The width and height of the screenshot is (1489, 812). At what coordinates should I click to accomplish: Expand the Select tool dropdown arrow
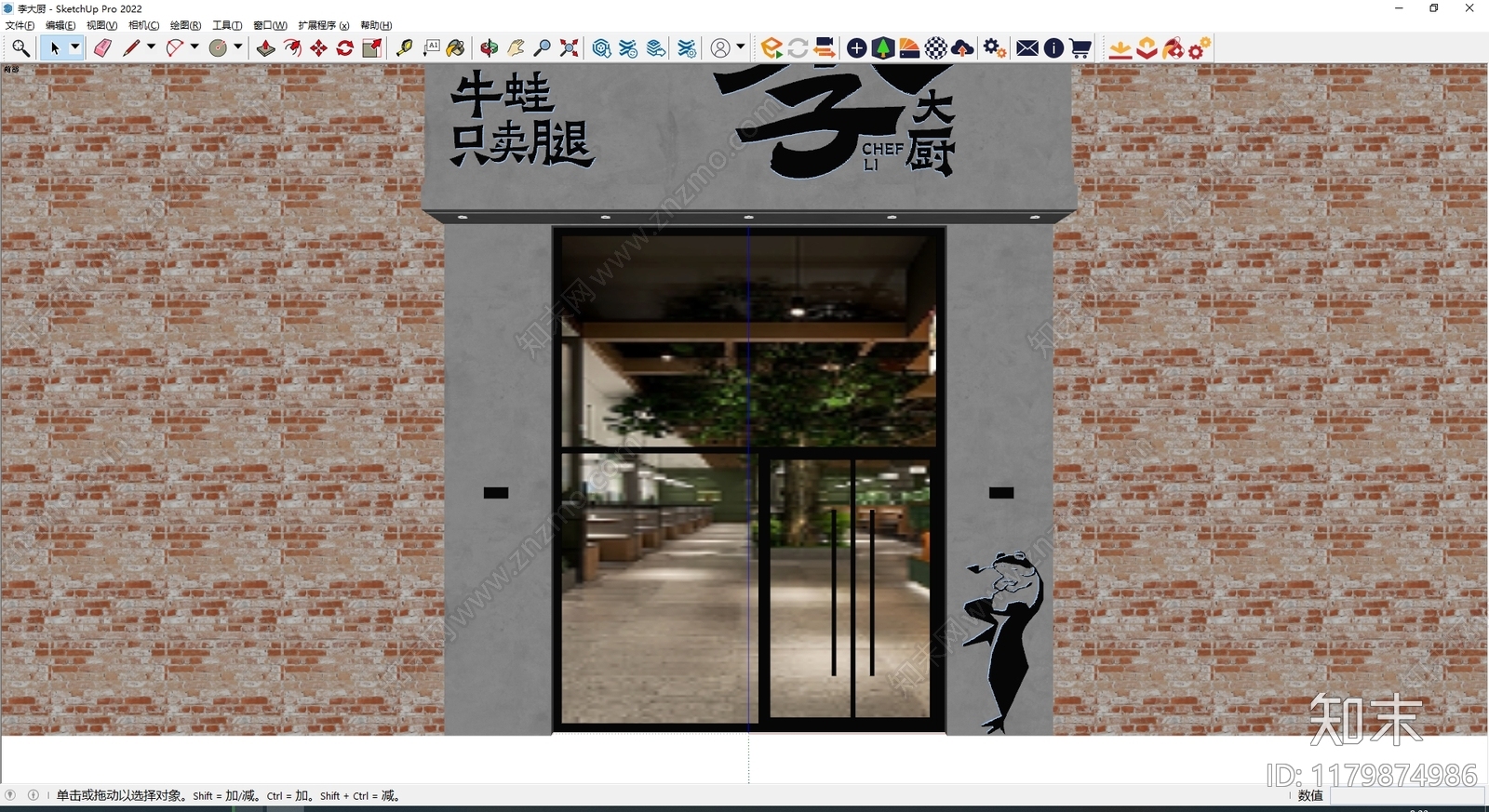pos(75,47)
